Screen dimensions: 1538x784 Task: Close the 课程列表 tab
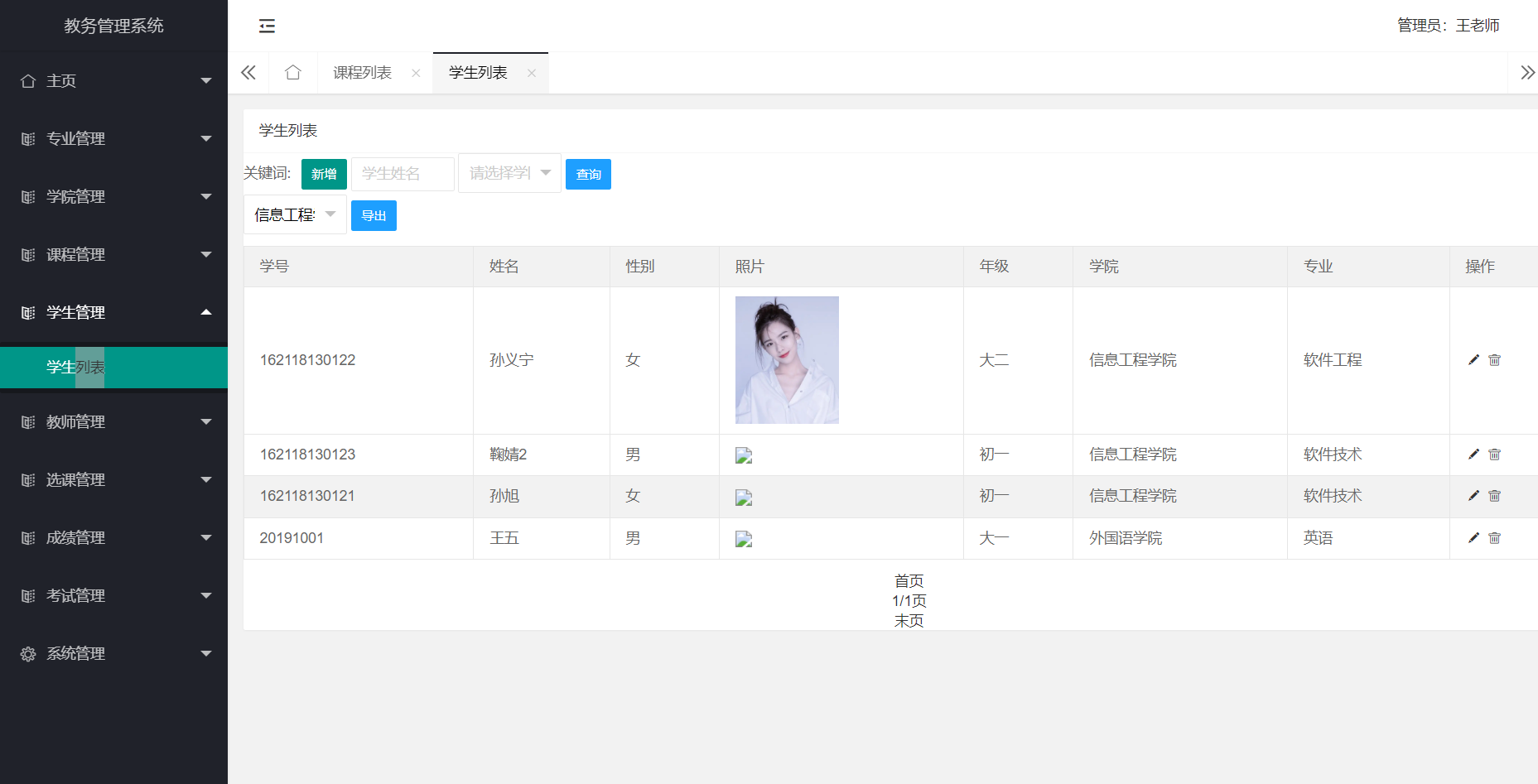pyautogui.click(x=416, y=74)
